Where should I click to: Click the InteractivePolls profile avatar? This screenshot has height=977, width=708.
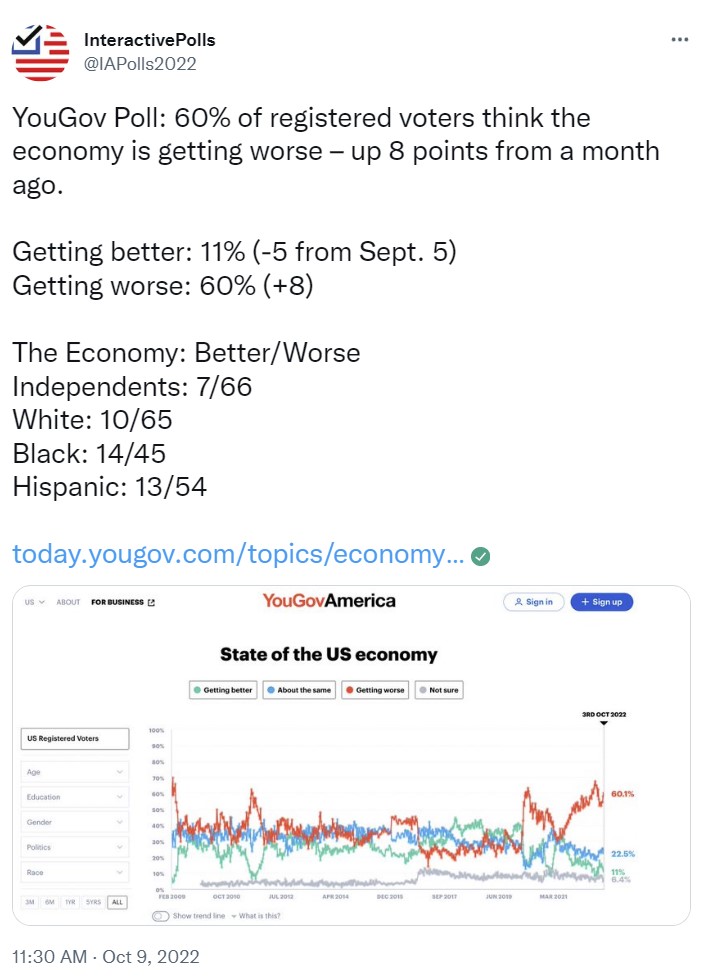[x=41, y=52]
